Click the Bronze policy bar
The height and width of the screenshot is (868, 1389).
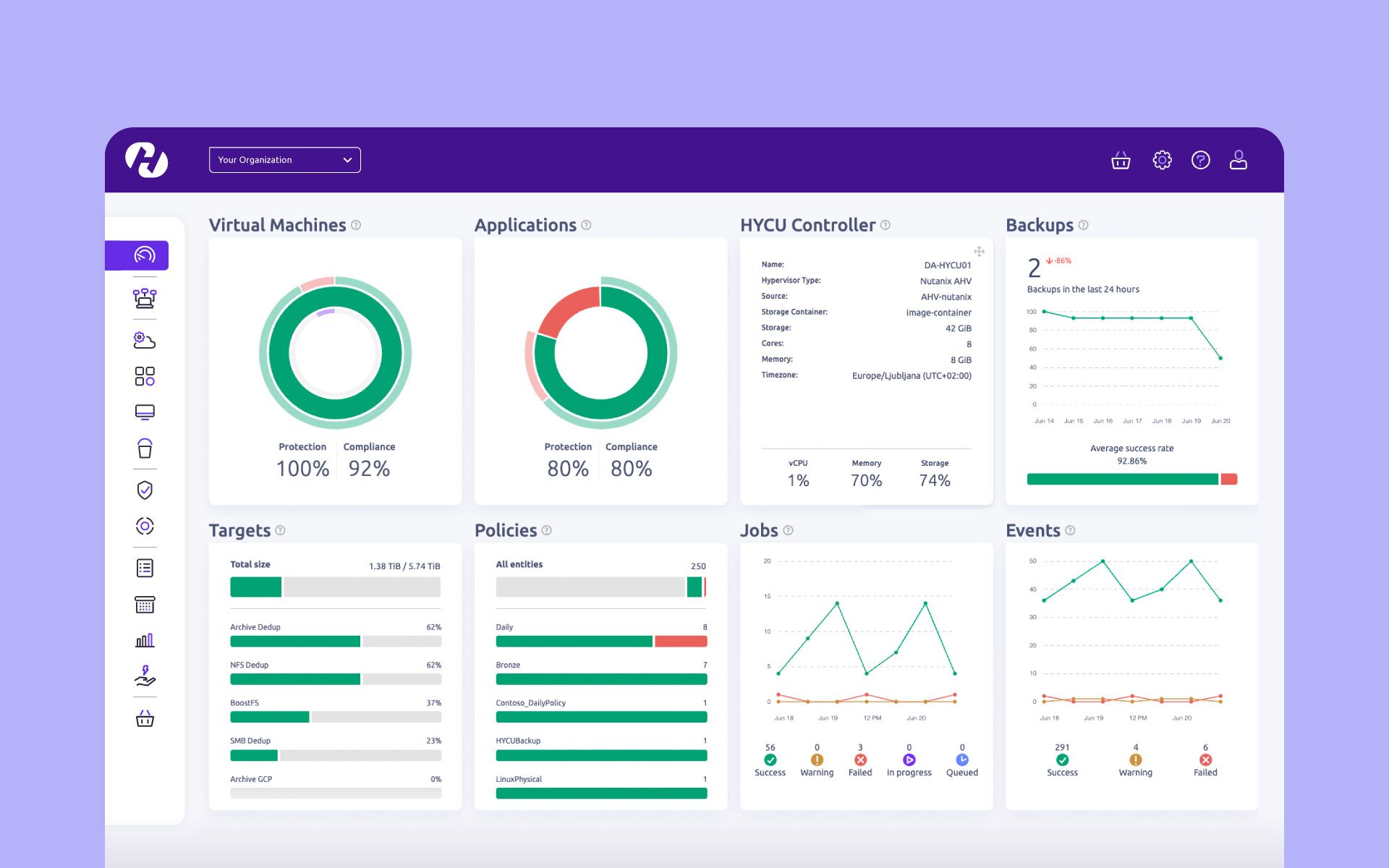click(601, 679)
